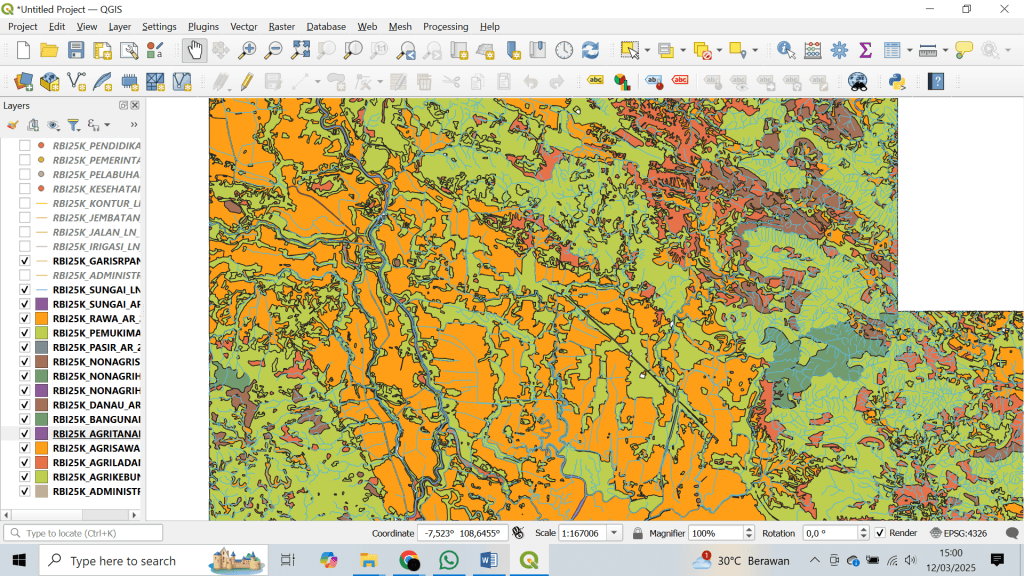Click RBI25K_AGRILADAI red color swatch
The image size is (1024, 576).
[42, 462]
